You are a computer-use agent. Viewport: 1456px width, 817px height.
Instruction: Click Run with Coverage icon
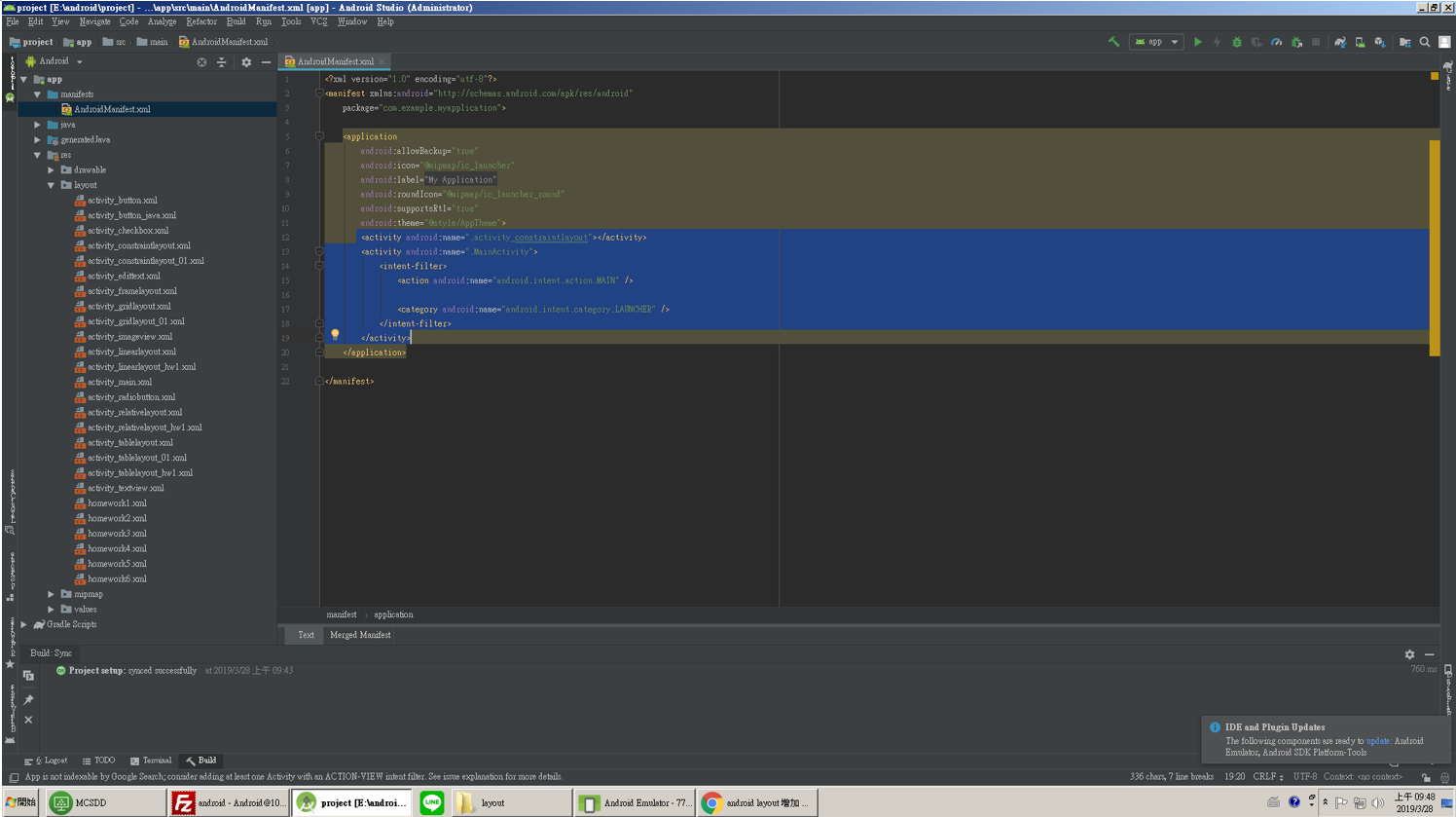[x=1256, y=42]
